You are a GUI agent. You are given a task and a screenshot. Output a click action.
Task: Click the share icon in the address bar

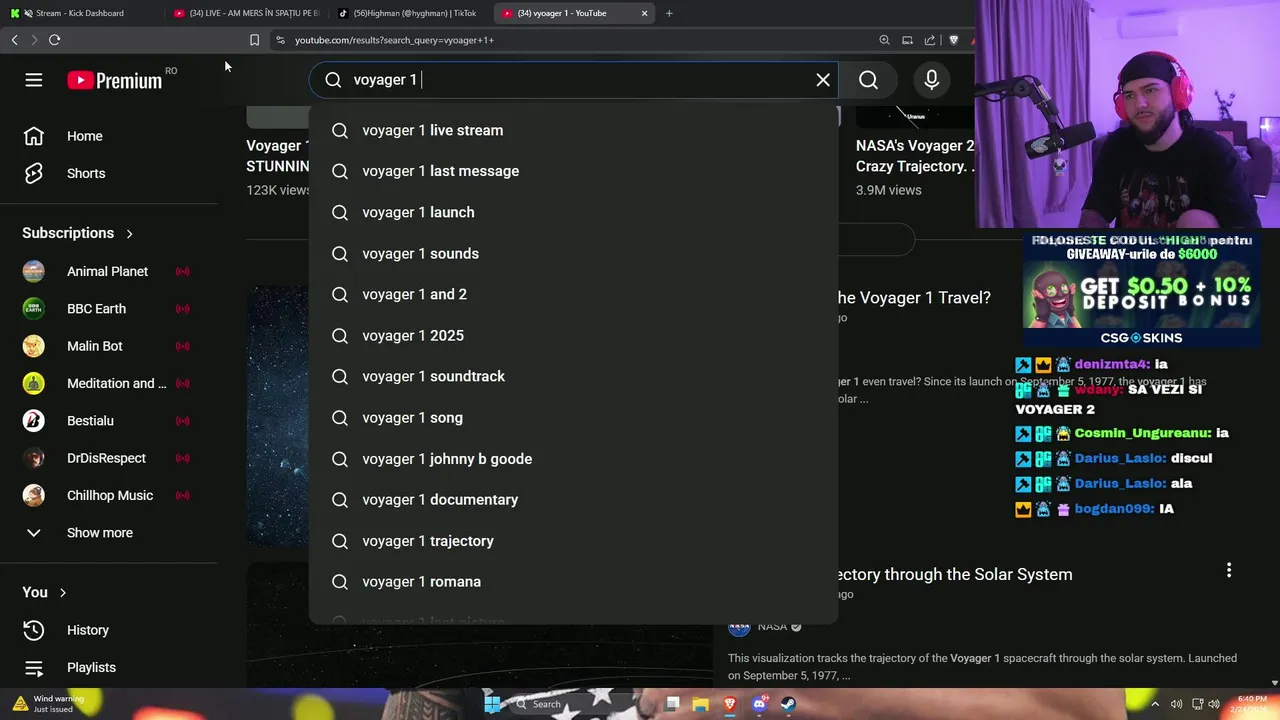(930, 40)
